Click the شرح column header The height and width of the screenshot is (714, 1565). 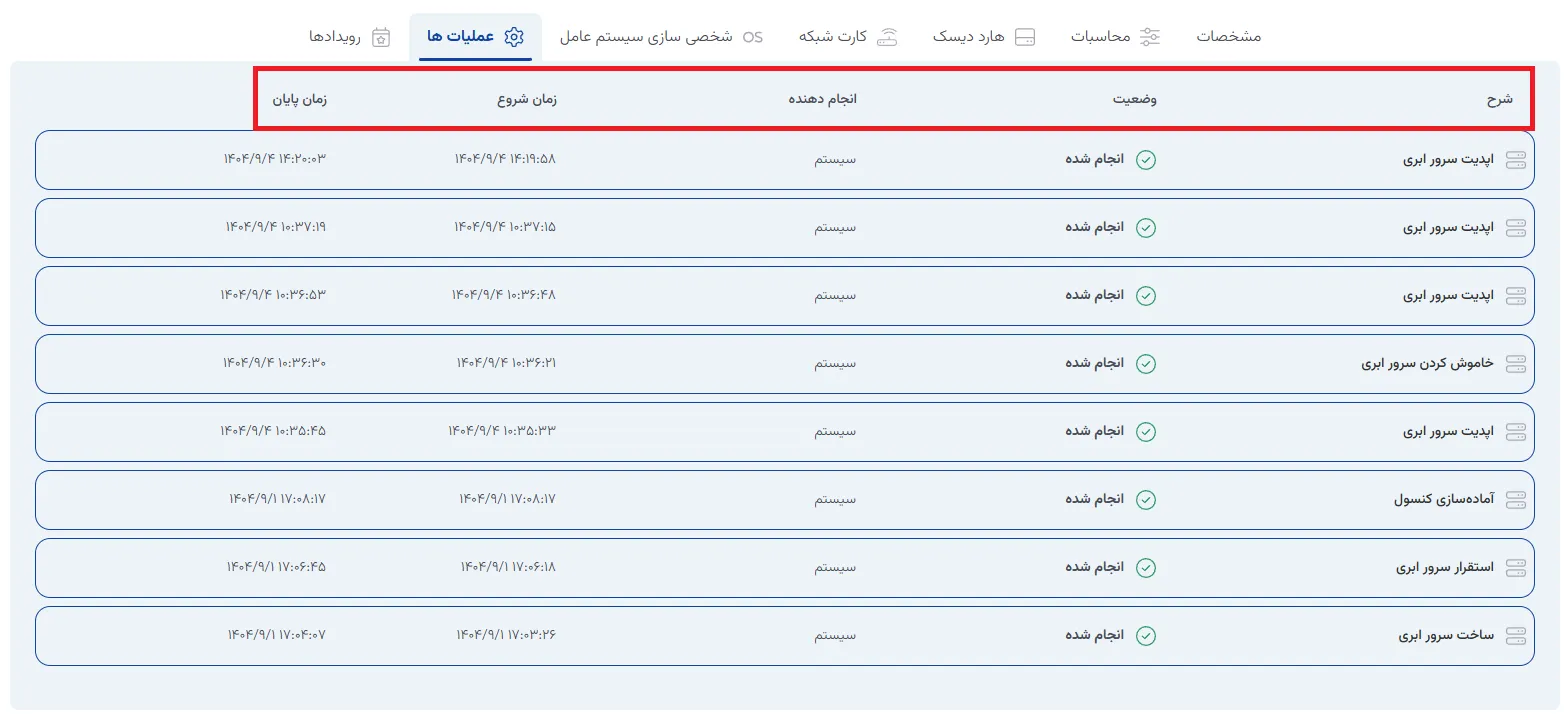[1499, 99]
